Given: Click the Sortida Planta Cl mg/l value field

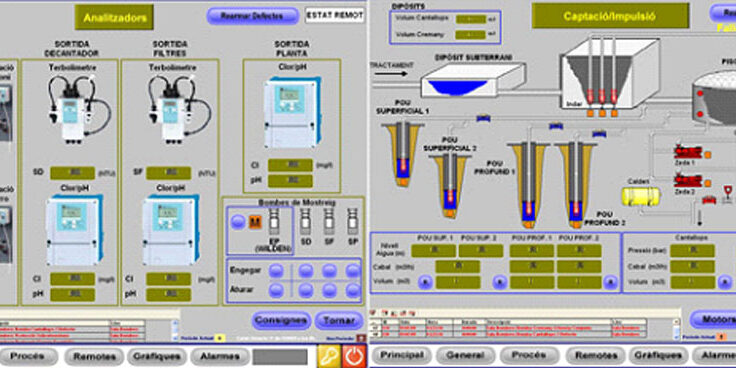Looking at the screenshot, I should [x=290, y=165].
